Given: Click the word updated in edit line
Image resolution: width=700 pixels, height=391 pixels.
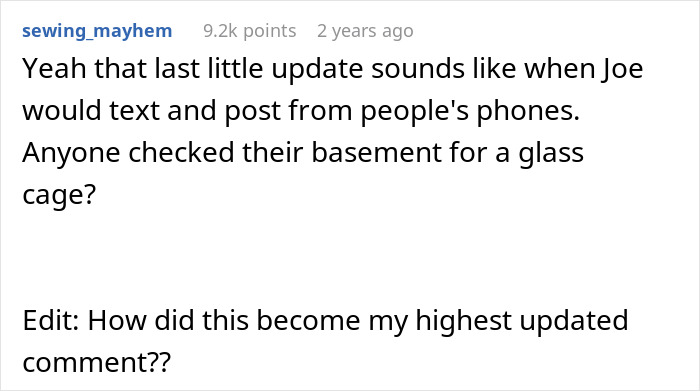Looking at the screenshot, I should click(574, 321).
